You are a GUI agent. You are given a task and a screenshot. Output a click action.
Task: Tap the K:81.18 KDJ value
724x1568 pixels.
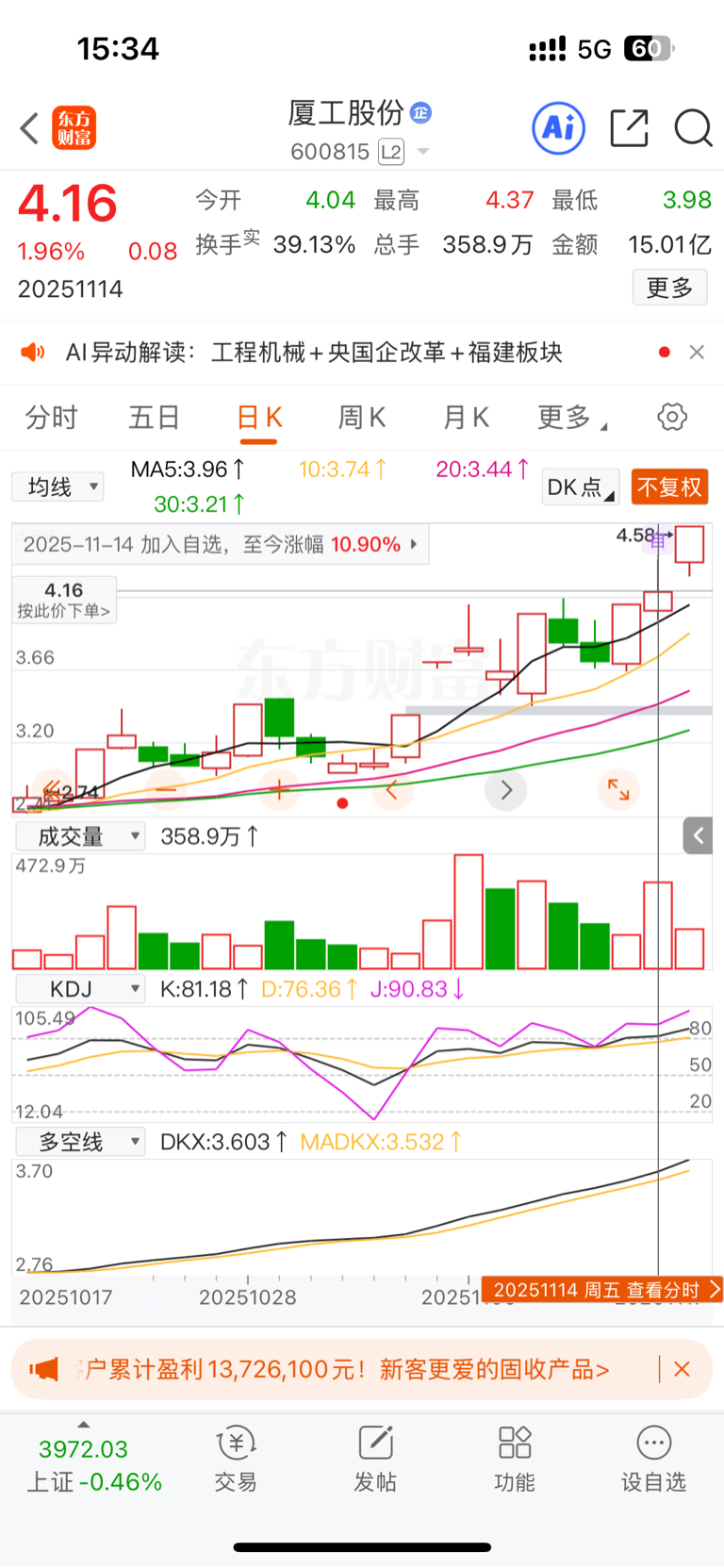205,989
